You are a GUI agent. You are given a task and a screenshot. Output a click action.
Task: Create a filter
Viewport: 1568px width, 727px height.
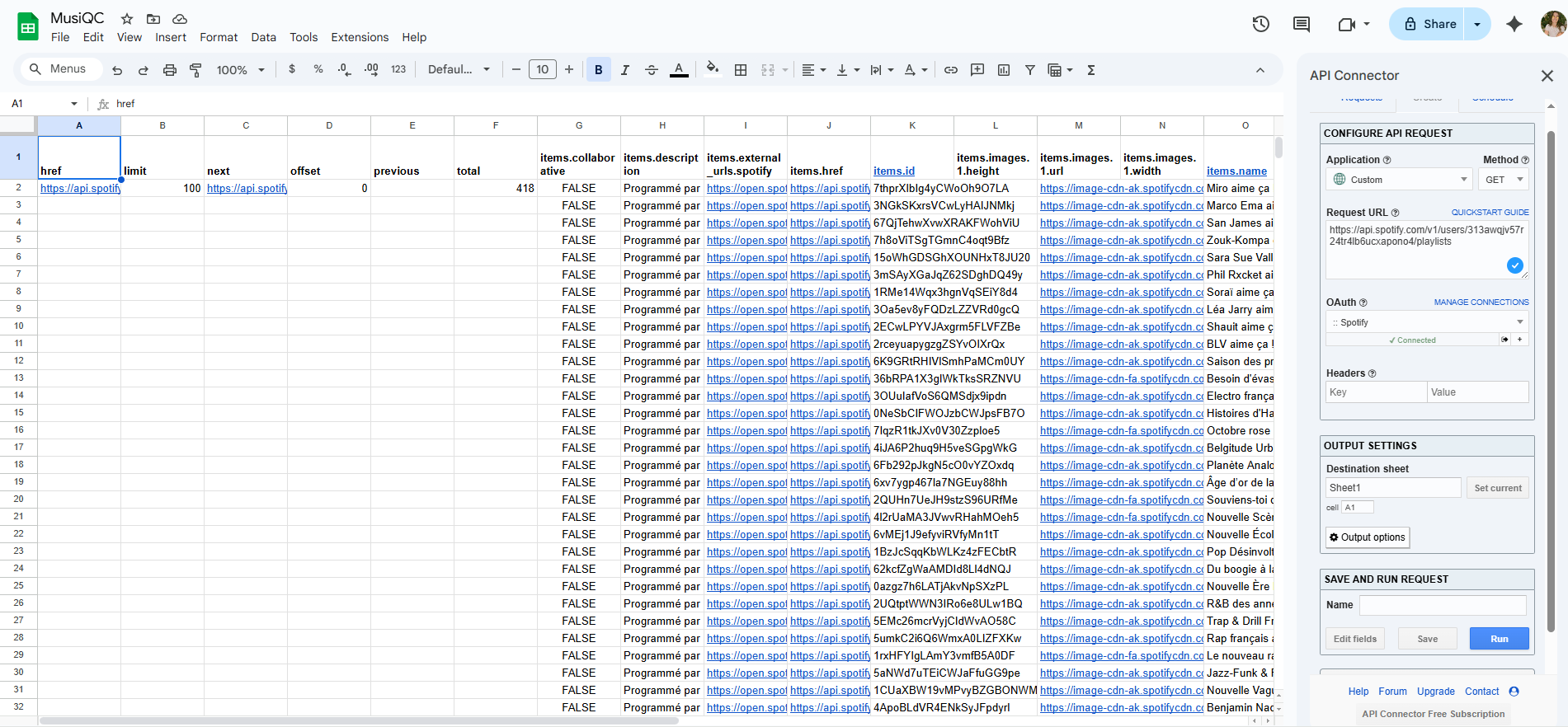coord(1030,70)
